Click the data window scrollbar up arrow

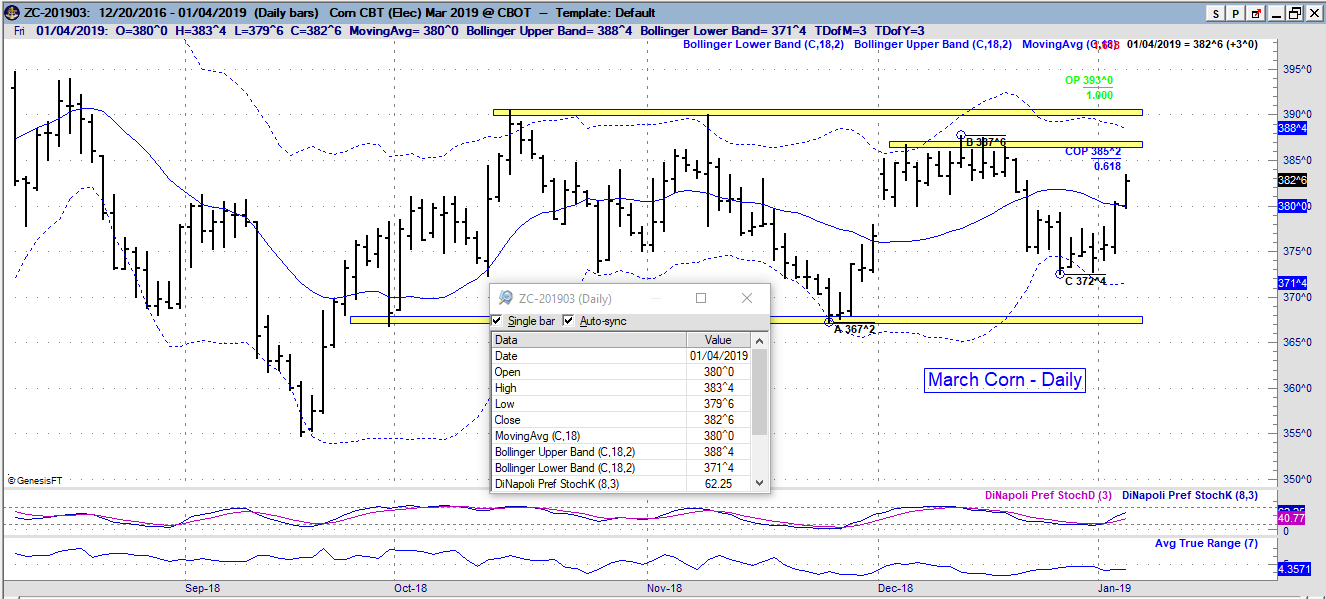click(760, 340)
